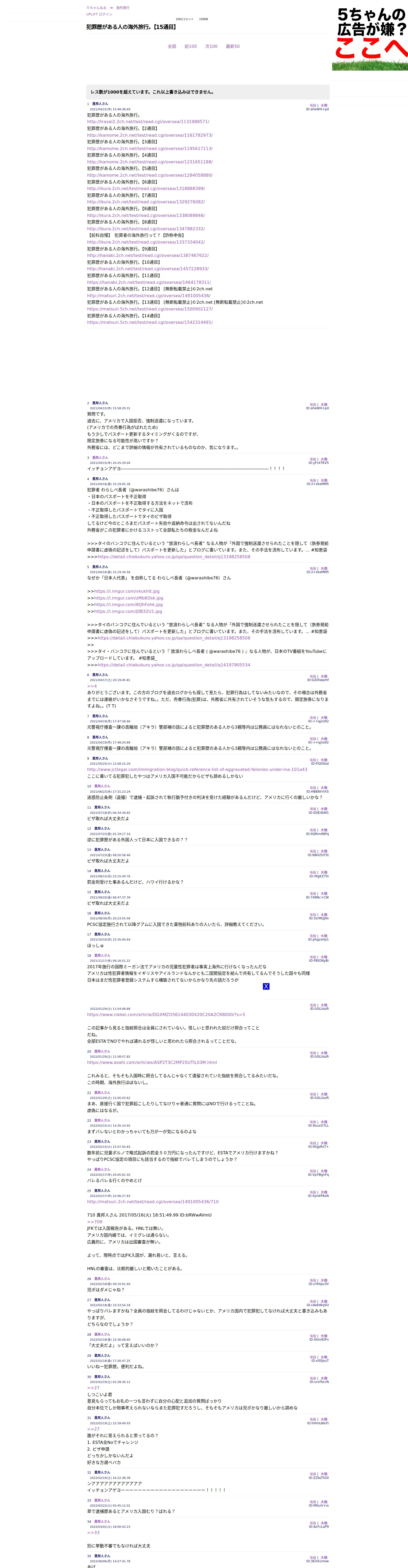Viewport: 408px width, 1568px height.
Task: Open the matsuri 2ch link ending 1491005436/
Action: pos(148,296)
